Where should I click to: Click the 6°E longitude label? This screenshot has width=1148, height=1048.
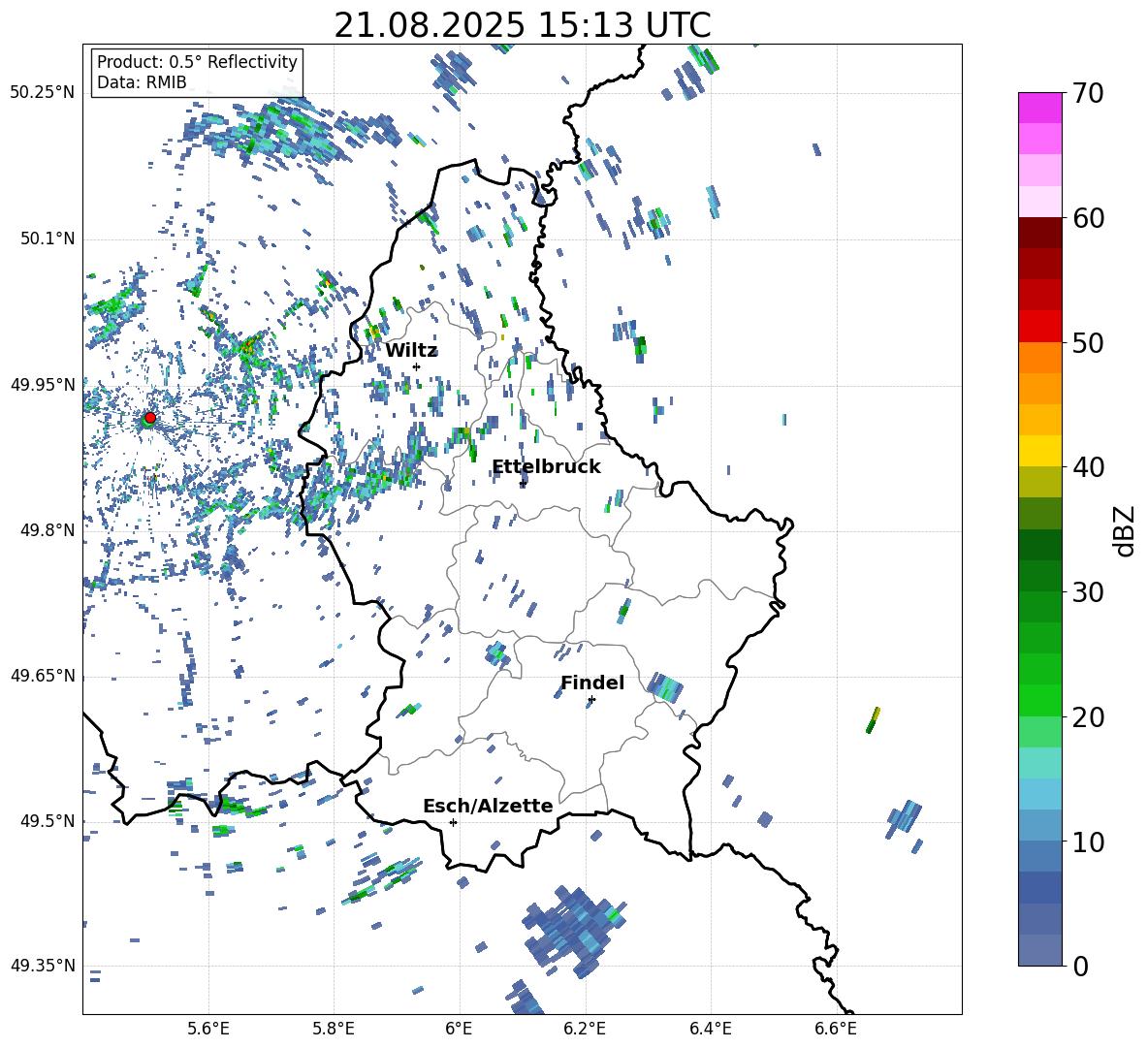coord(459,1029)
